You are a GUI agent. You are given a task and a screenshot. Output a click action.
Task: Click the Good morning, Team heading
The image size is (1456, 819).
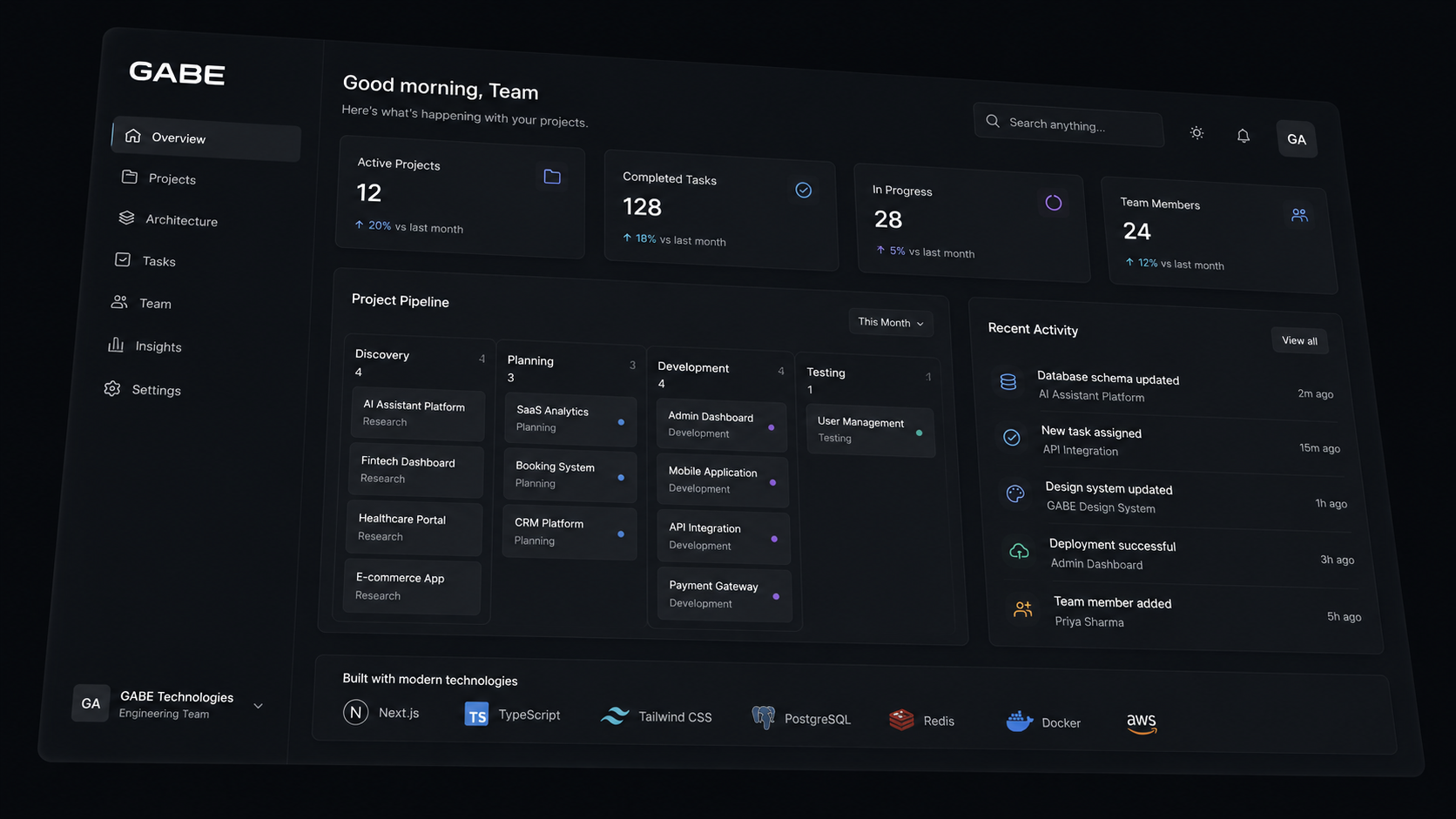click(441, 87)
